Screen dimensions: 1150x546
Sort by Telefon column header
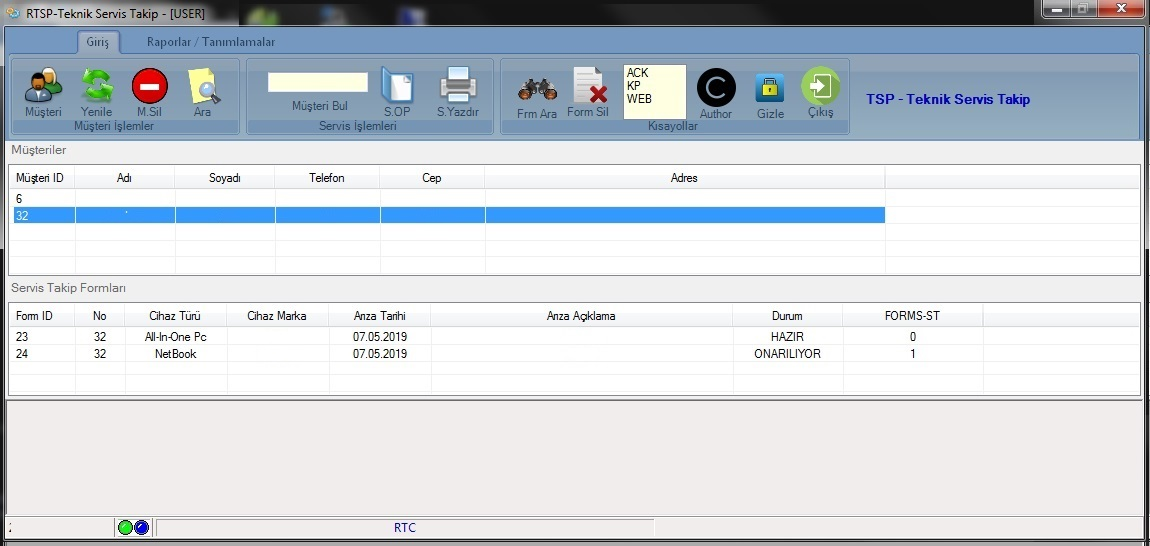click(327, 178)
